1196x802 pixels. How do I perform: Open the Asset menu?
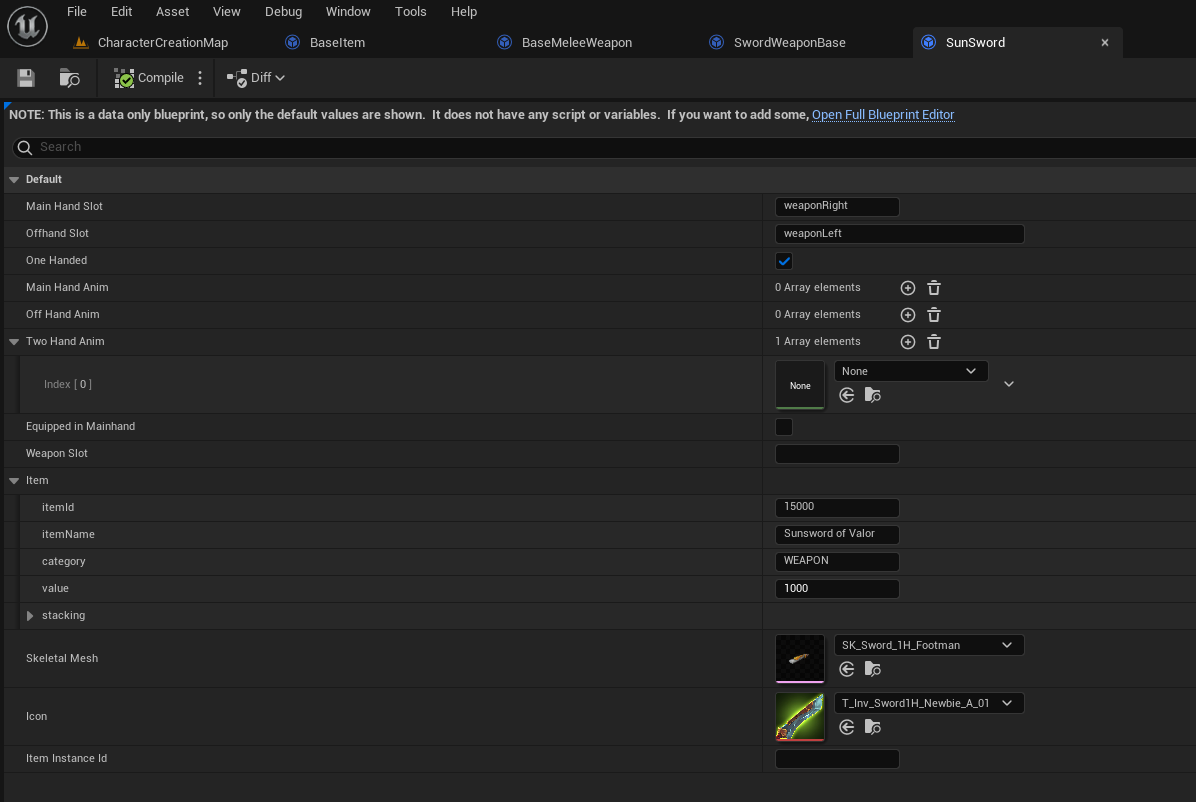[x=172, y=11]
